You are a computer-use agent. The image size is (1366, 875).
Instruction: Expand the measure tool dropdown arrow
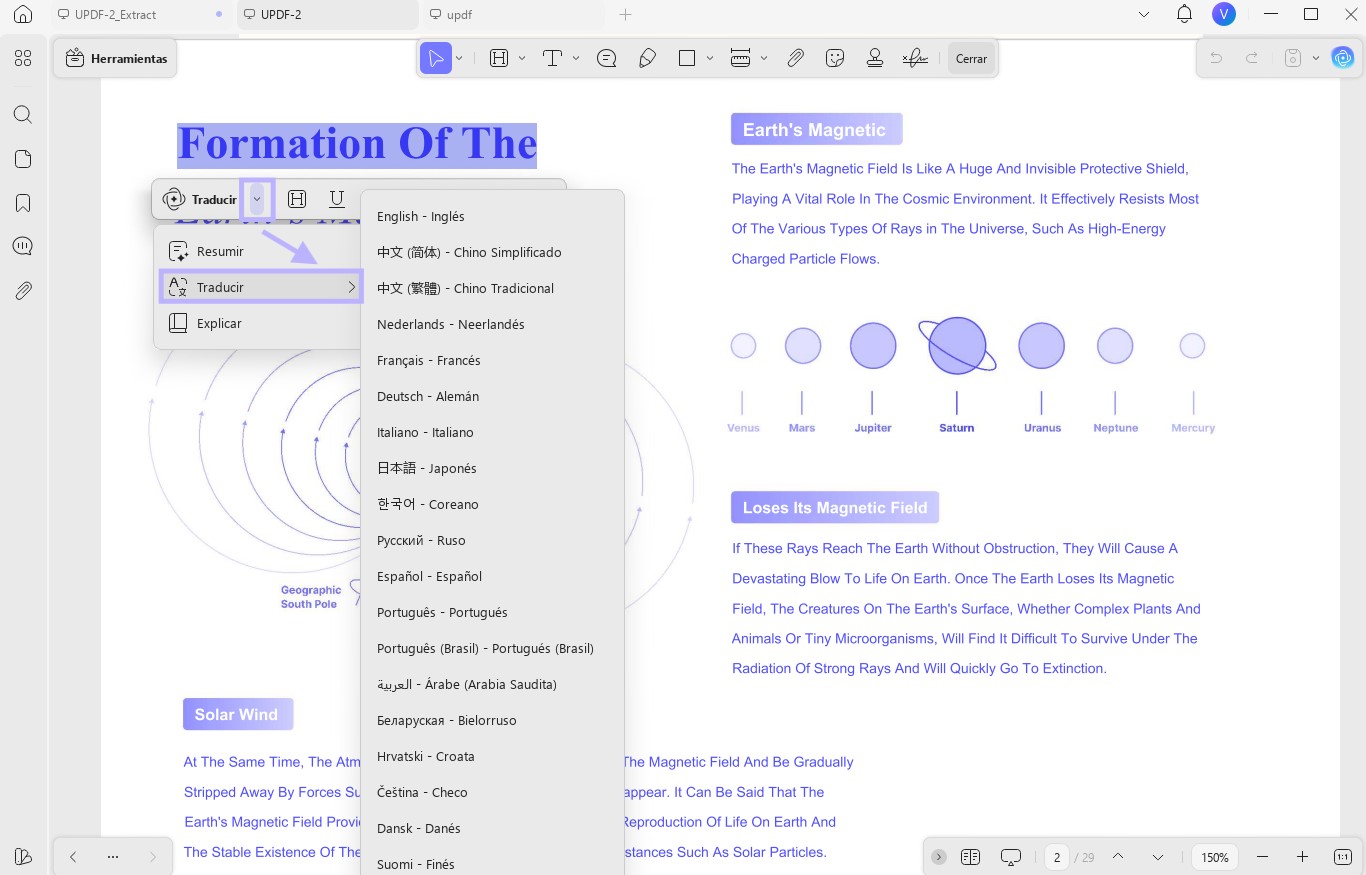point(764,58)
